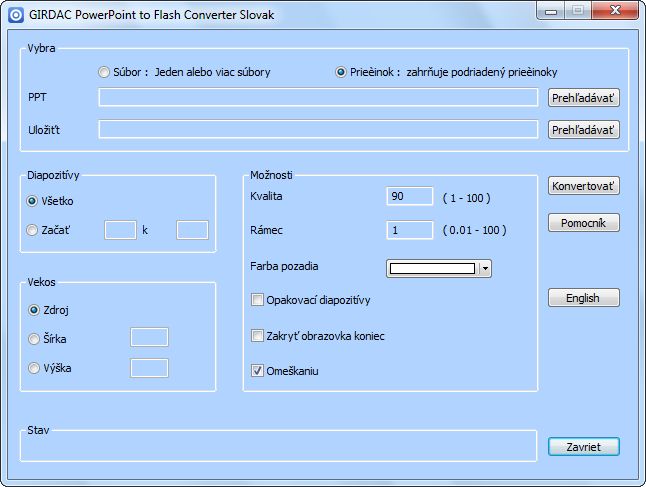Screen dimensions: 646x487
Task: Click the "( 0.01 - 100 )" frame range text
Action: point(474,230)
